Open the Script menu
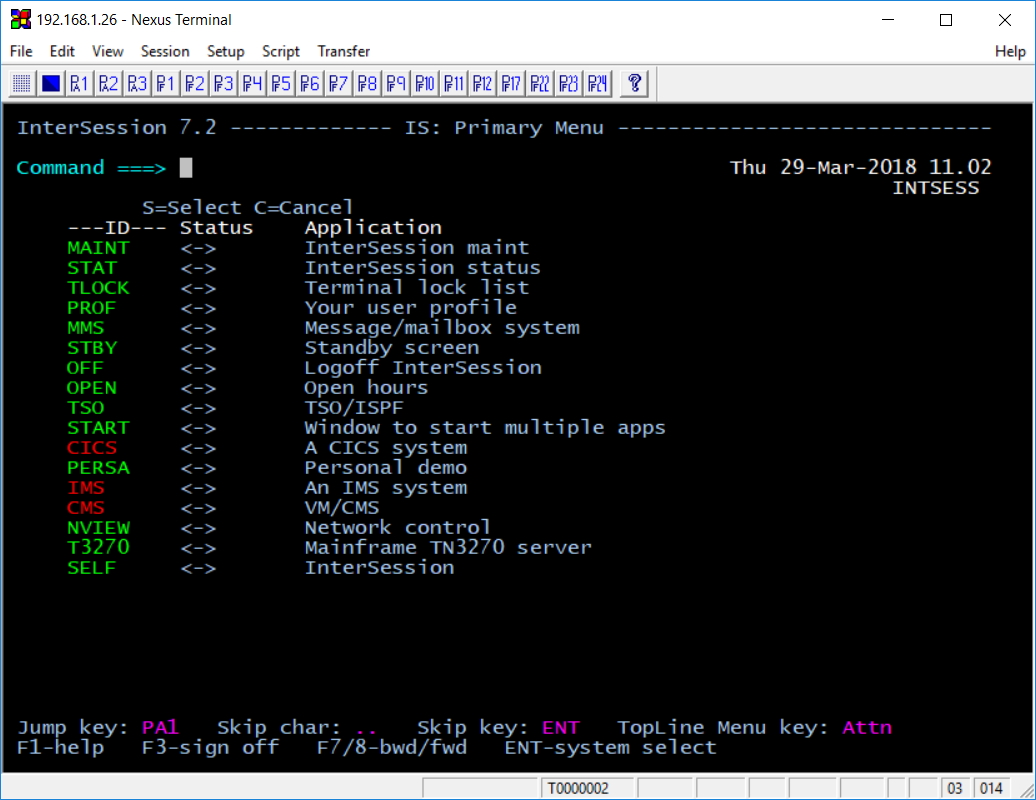Viewport: 1036px width, 800px height. [x=281, y=51]
